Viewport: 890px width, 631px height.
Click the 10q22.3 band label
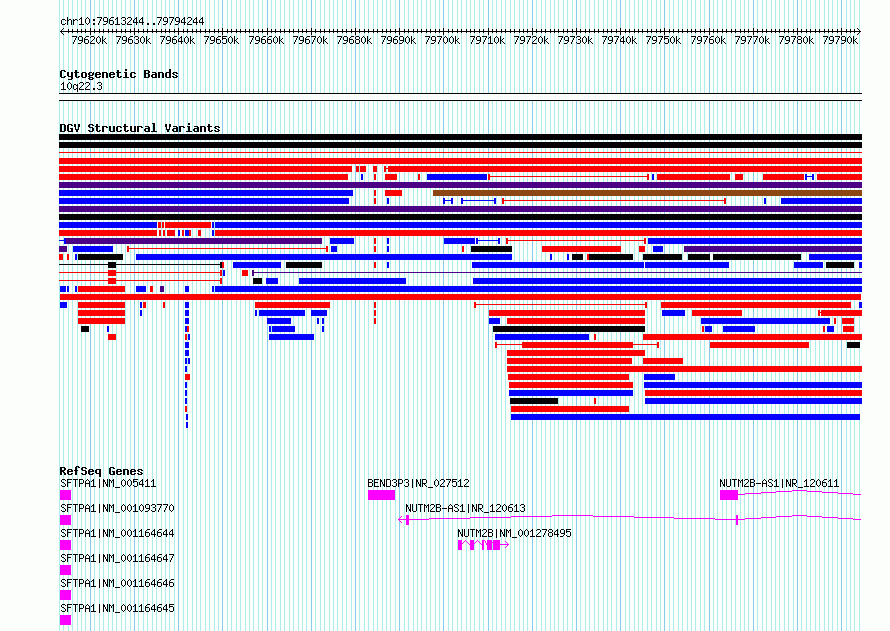coord(81,86)
